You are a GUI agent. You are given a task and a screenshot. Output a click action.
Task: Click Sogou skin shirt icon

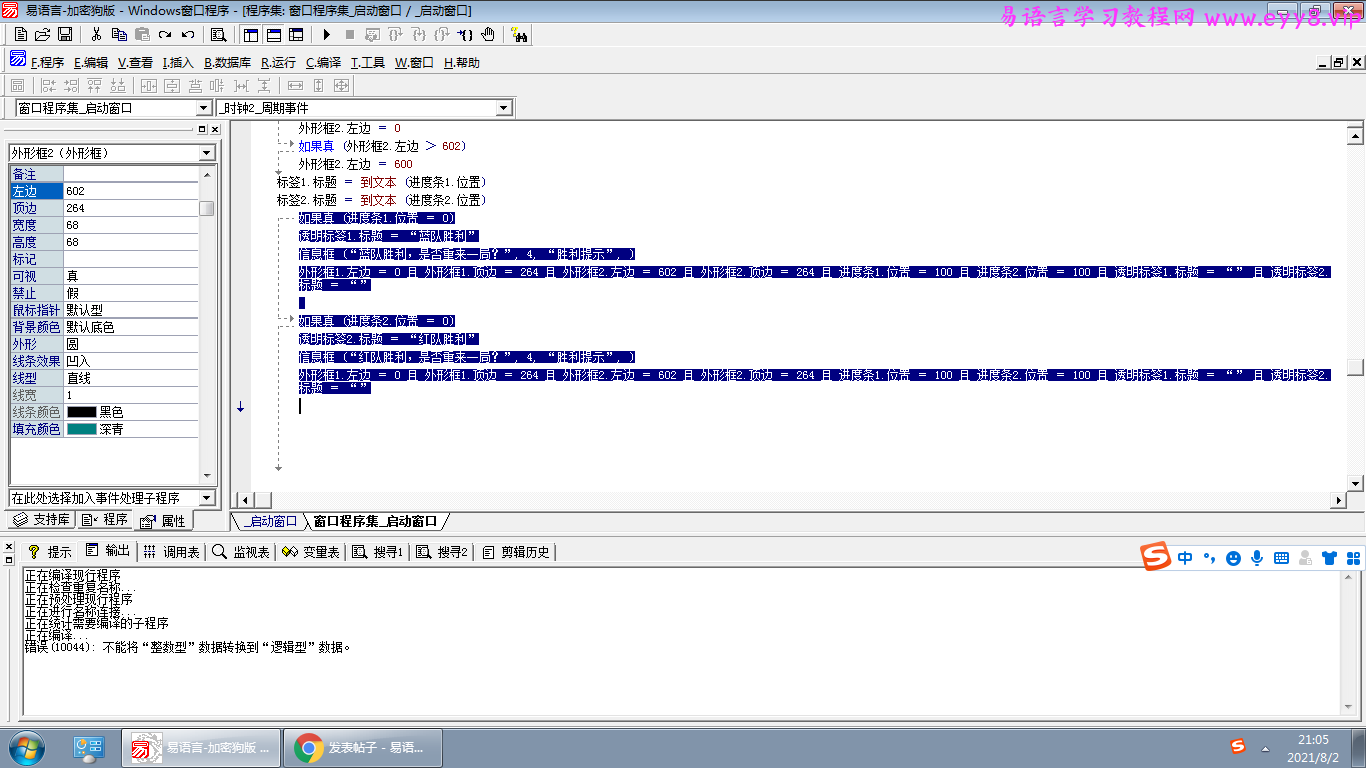pyautogui.click(x=1329, y=558)
